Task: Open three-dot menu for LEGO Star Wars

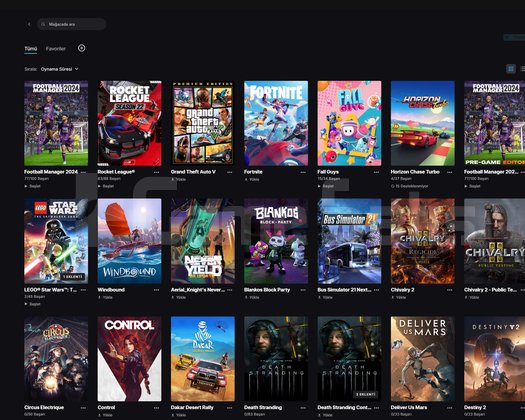Action: point(83,290)
